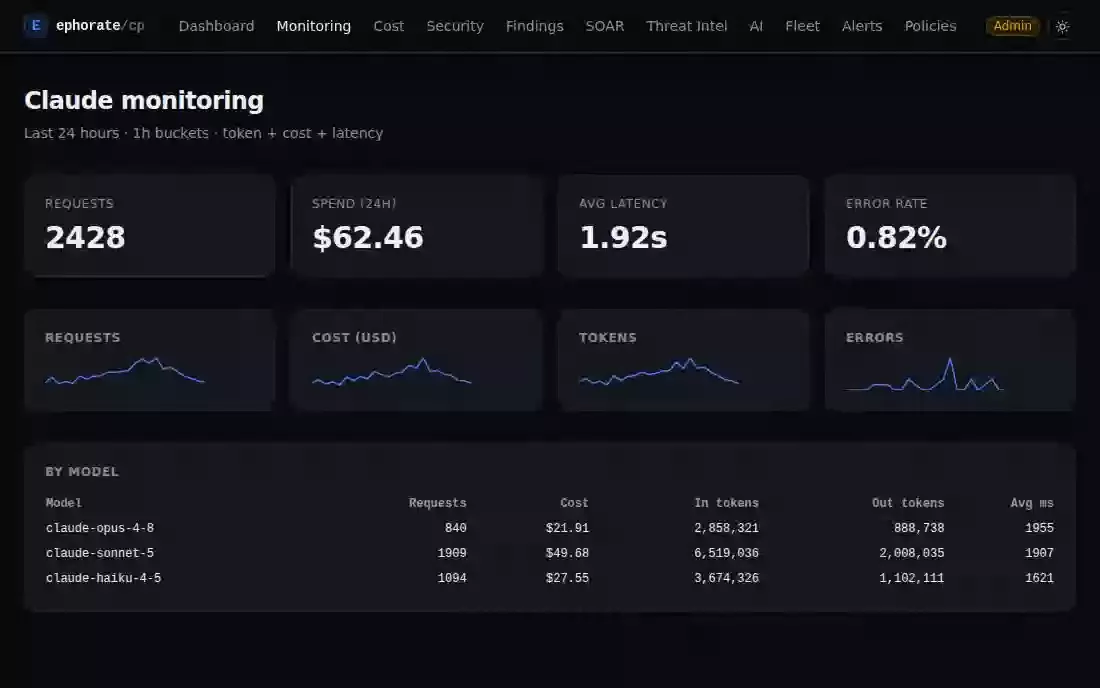Click the 1,102,111 out tokens value
The height and width of the screenshot is (688, 1100).
pos(911,579)
